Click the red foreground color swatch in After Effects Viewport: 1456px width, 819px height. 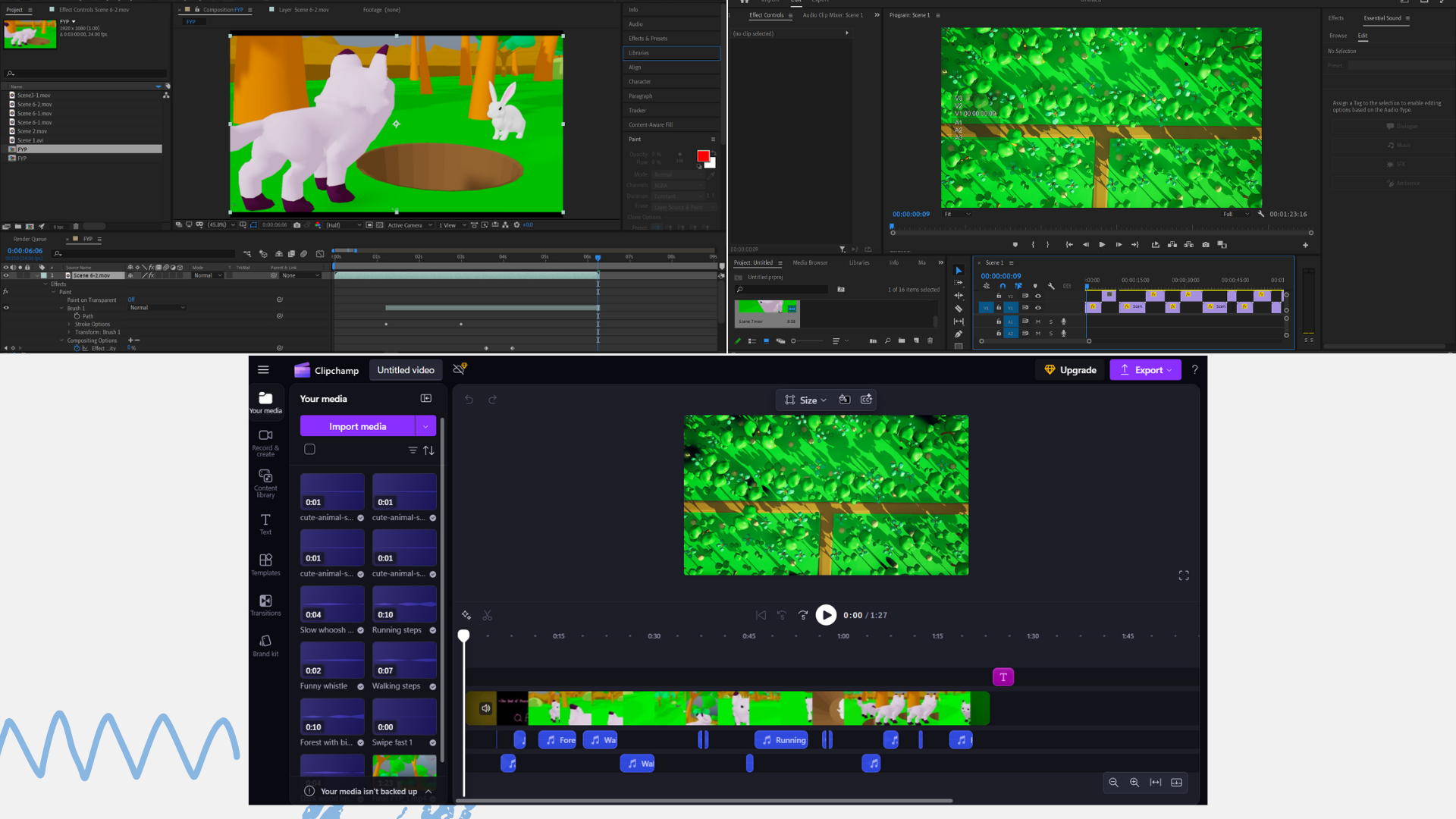point(703,156)
